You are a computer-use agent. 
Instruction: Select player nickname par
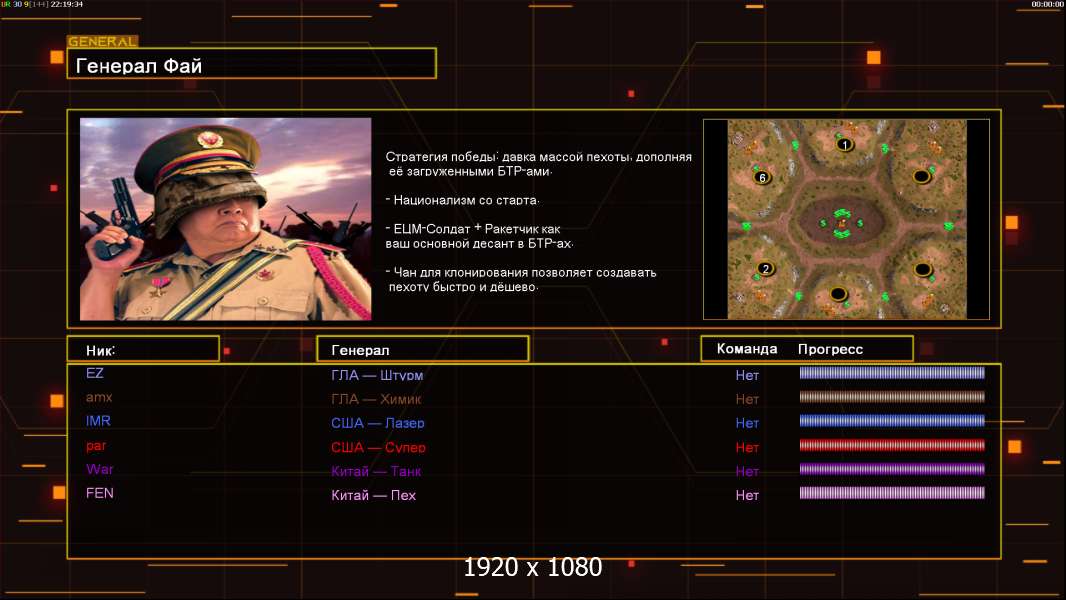pos(96,446)
